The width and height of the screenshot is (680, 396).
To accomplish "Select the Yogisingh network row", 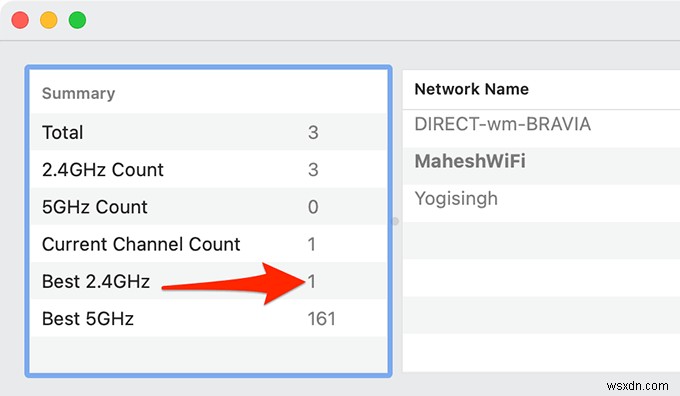I will click(x=541, y=203).
